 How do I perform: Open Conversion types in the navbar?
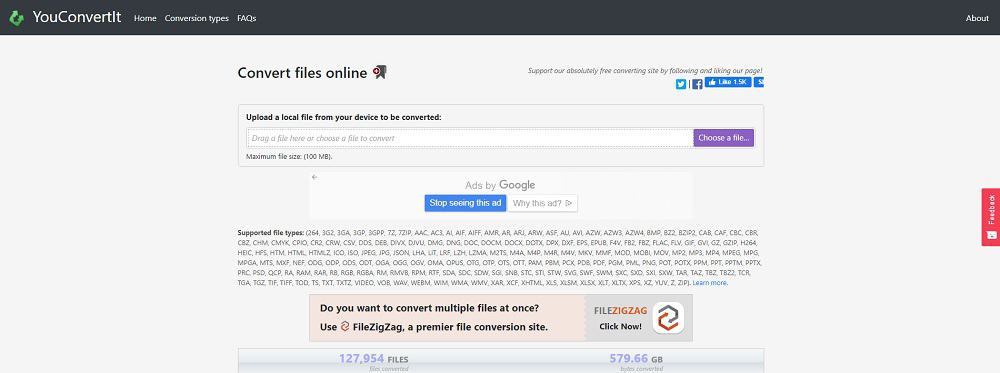pyautogui.click(x=196, y=18)
